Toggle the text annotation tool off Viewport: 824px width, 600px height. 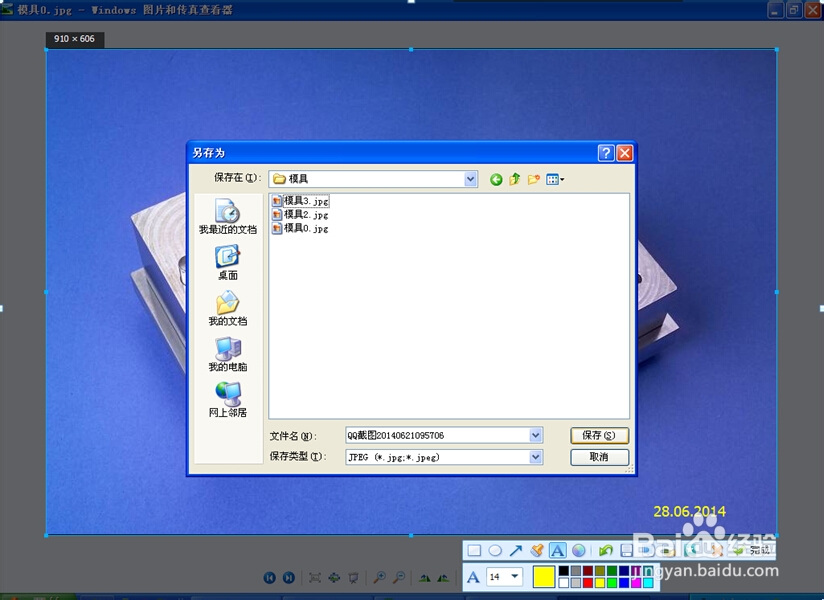point(557,550)
